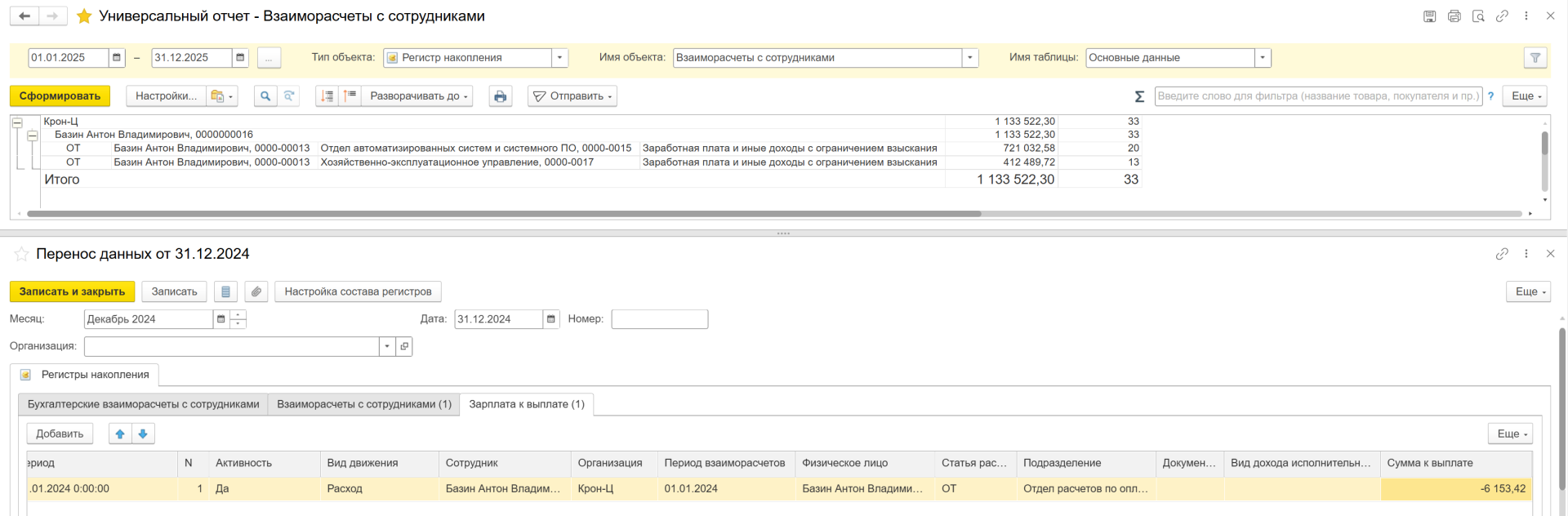Click the printer icon in report toolbar
Image resolution: width=1568 pixels, height=516 pixels.
click(500, 96)
